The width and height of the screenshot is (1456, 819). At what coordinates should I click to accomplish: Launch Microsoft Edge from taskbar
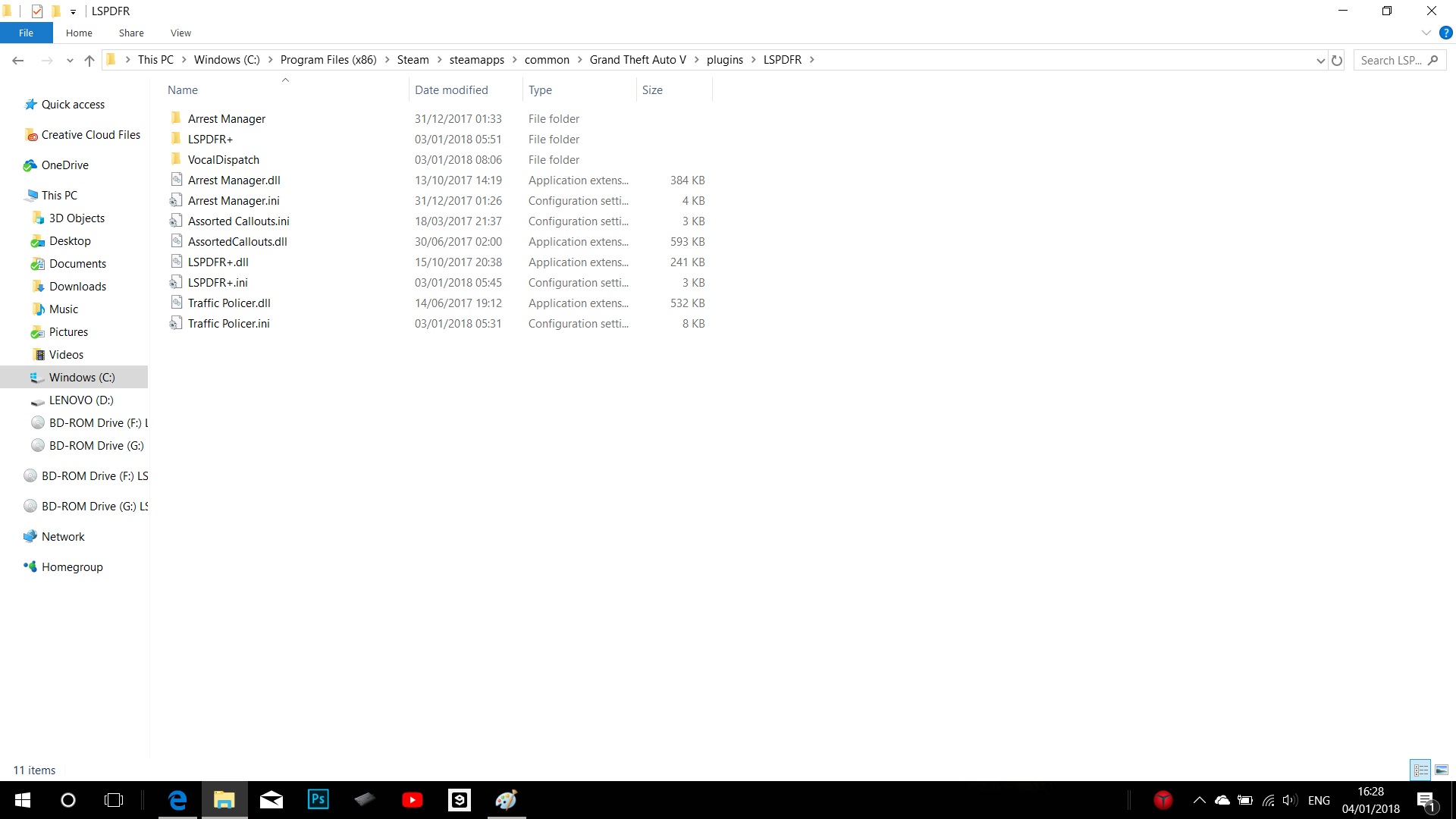177,799
